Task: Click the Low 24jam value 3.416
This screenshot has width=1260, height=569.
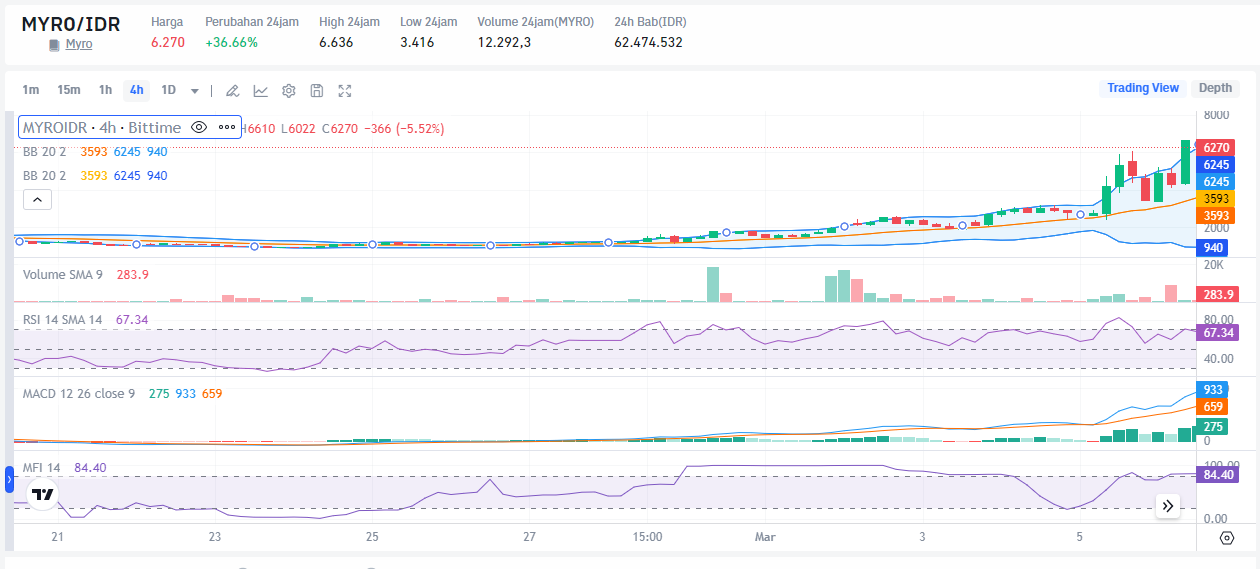Action: tap(417, 42)
